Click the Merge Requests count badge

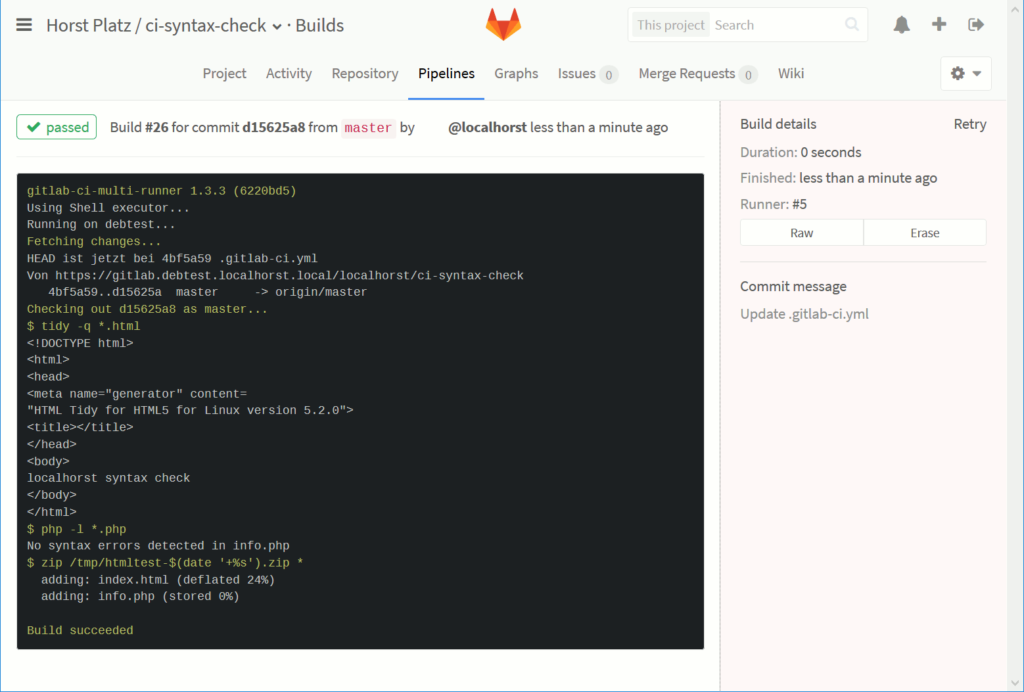pyautogui.click(x=748, y=75)
